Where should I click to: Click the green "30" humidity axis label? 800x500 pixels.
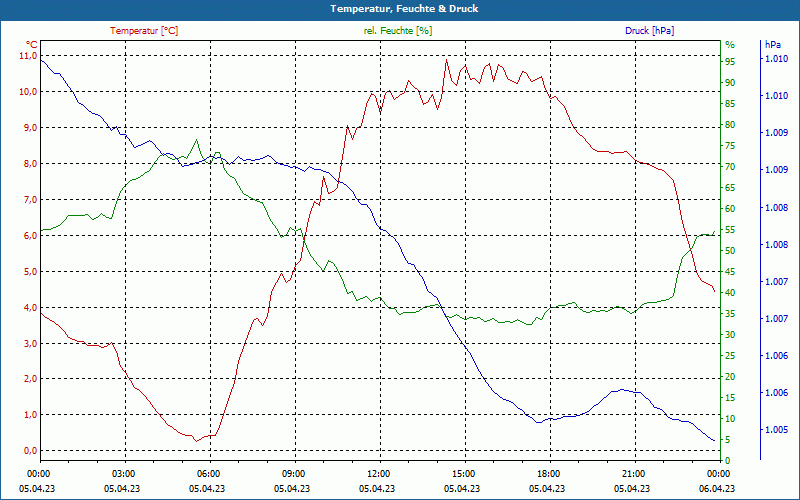[x=730, y=335]
